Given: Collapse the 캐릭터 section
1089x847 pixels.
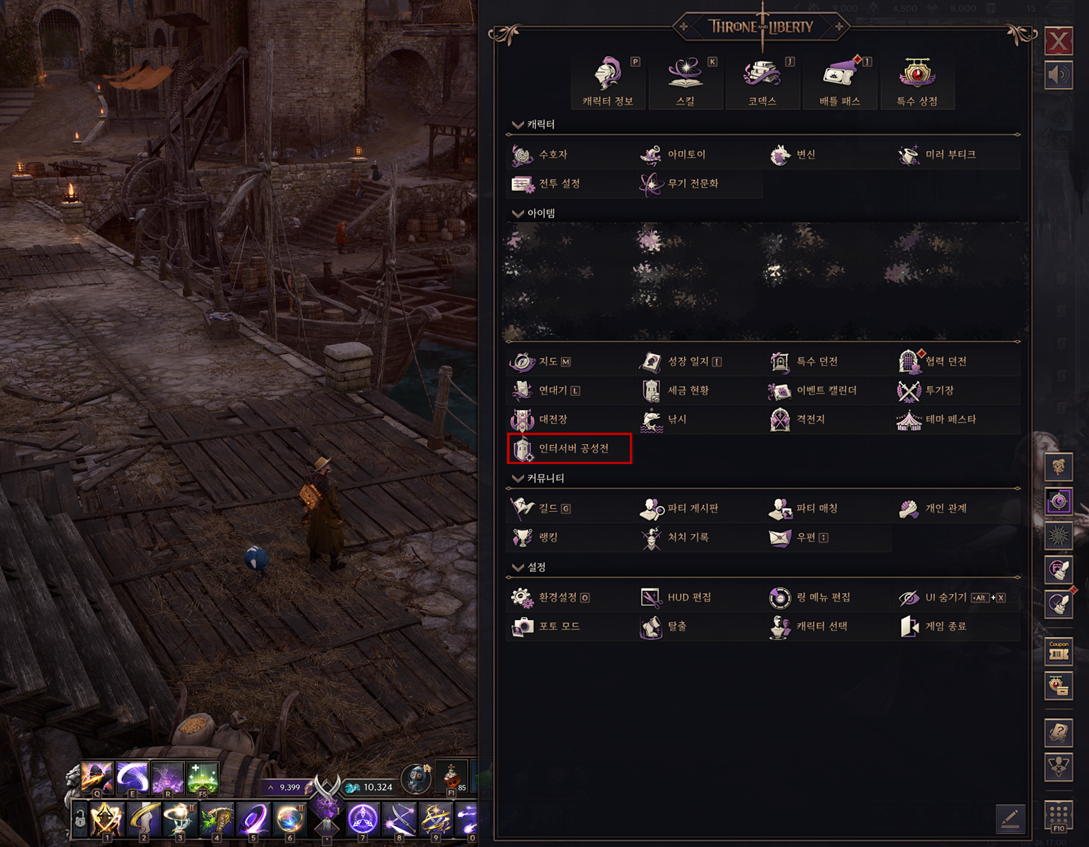Looking at the screenshot, I should (x=517, y=125).
